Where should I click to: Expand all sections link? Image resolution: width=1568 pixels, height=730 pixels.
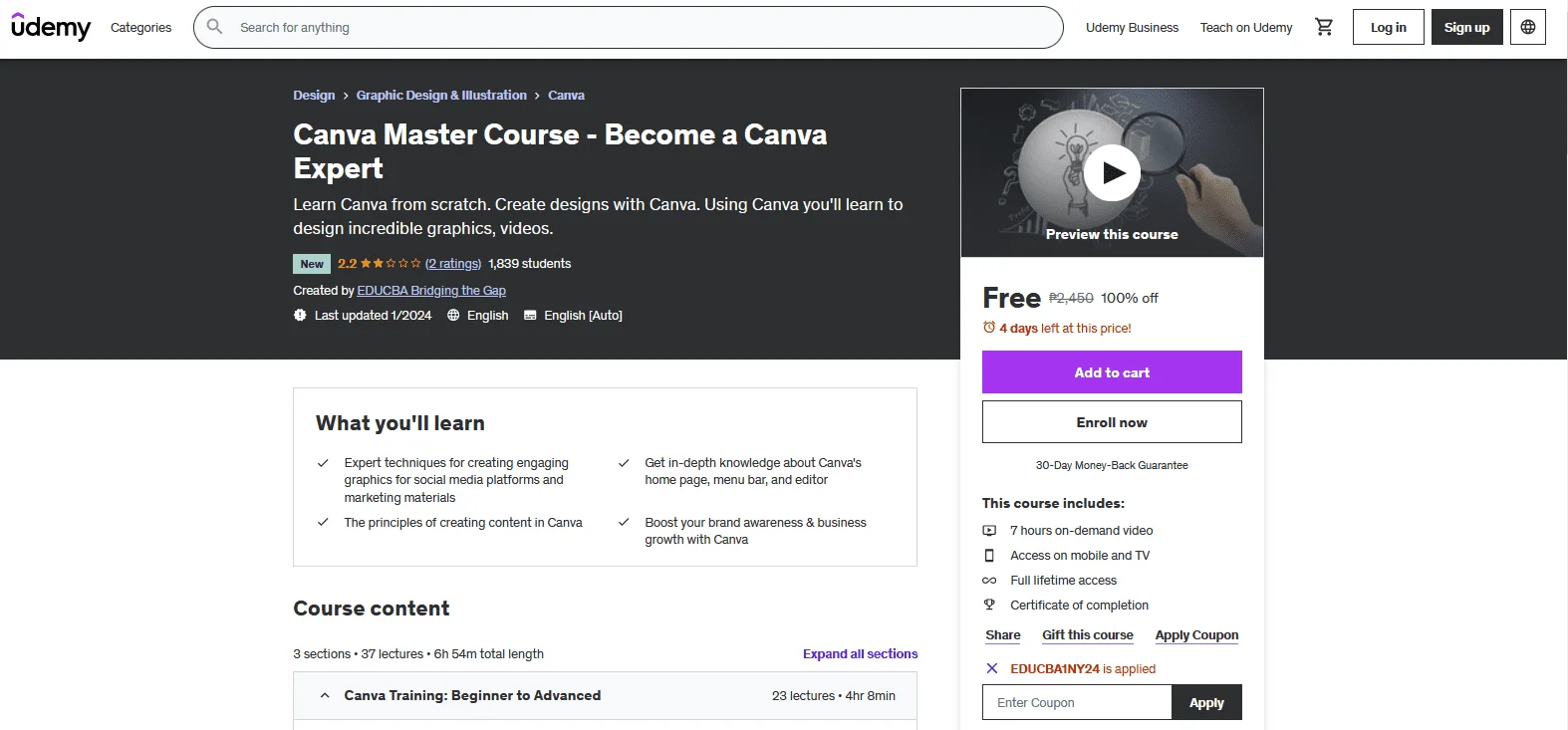861,654
